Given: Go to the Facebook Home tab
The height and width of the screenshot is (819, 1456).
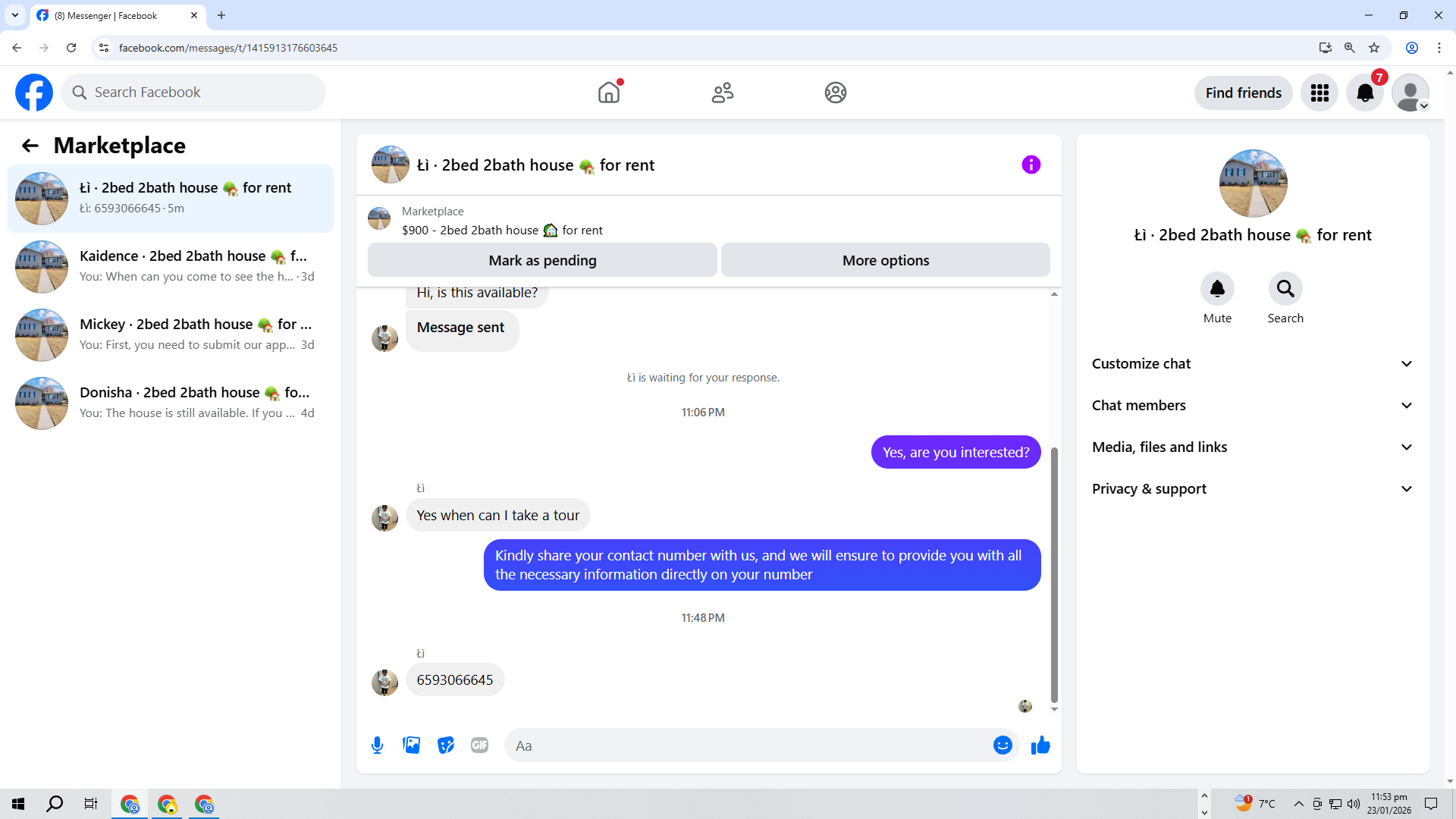Looking at the screenshot, I should point(609,93).
